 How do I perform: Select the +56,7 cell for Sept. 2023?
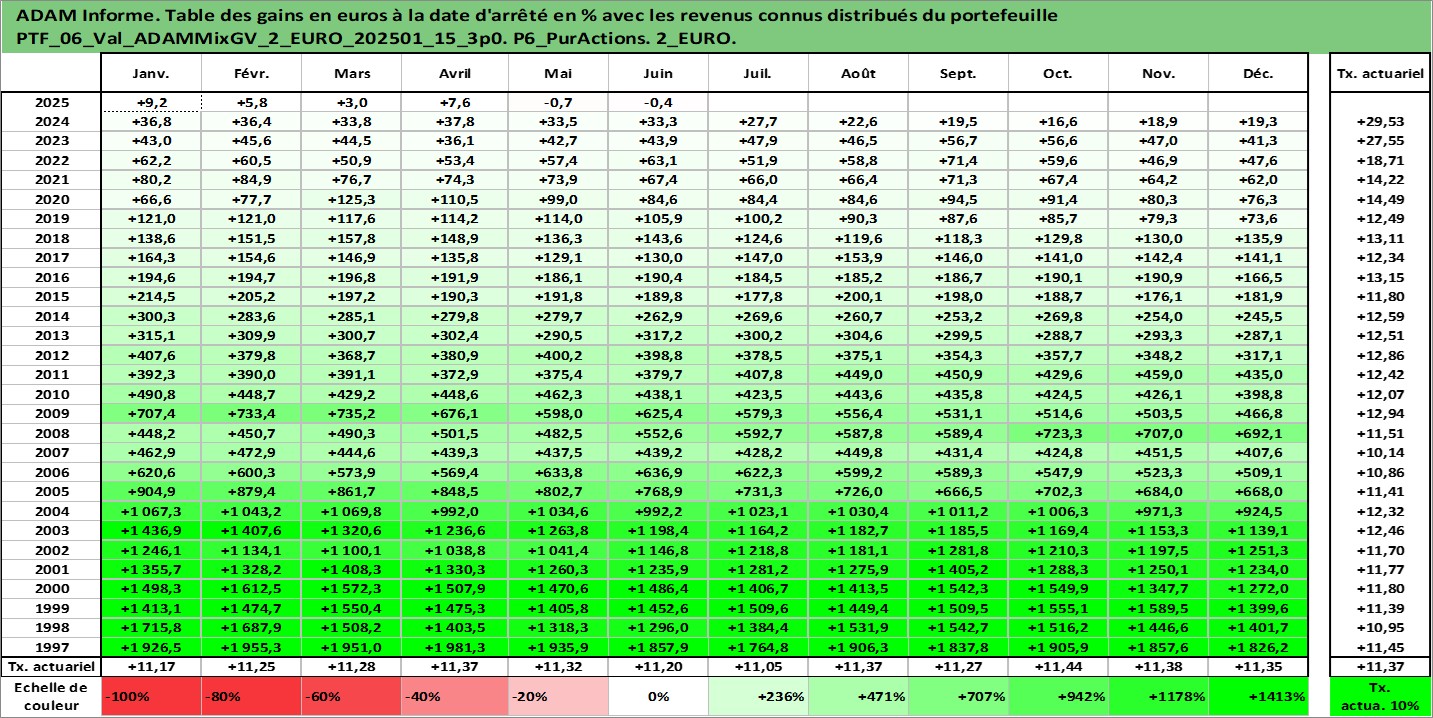[x=958, y=141]
